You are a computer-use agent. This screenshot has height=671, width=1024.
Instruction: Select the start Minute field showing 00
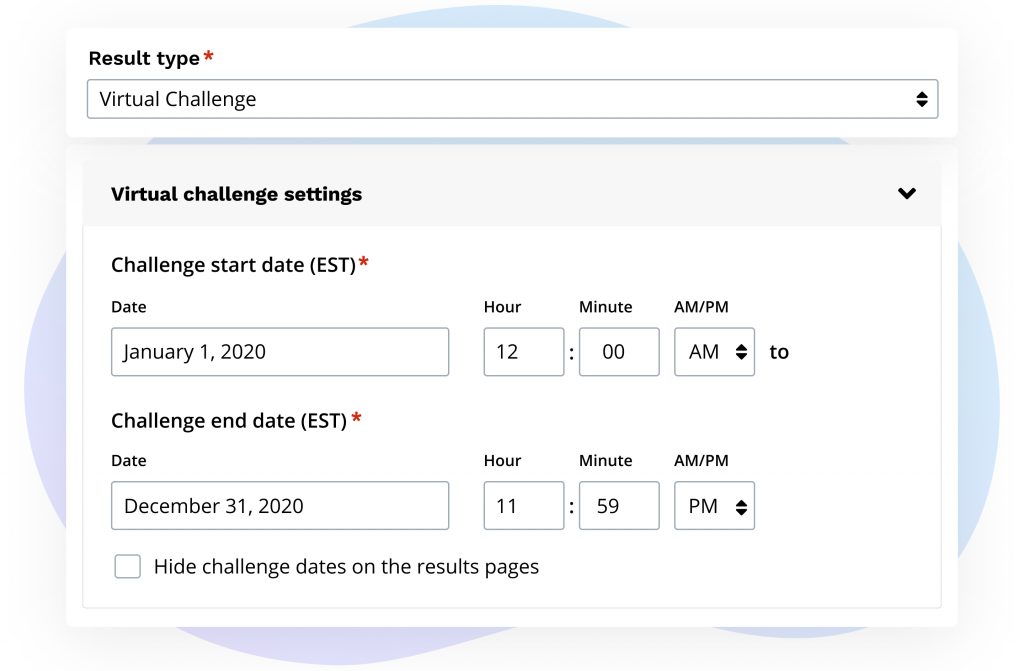618,352
